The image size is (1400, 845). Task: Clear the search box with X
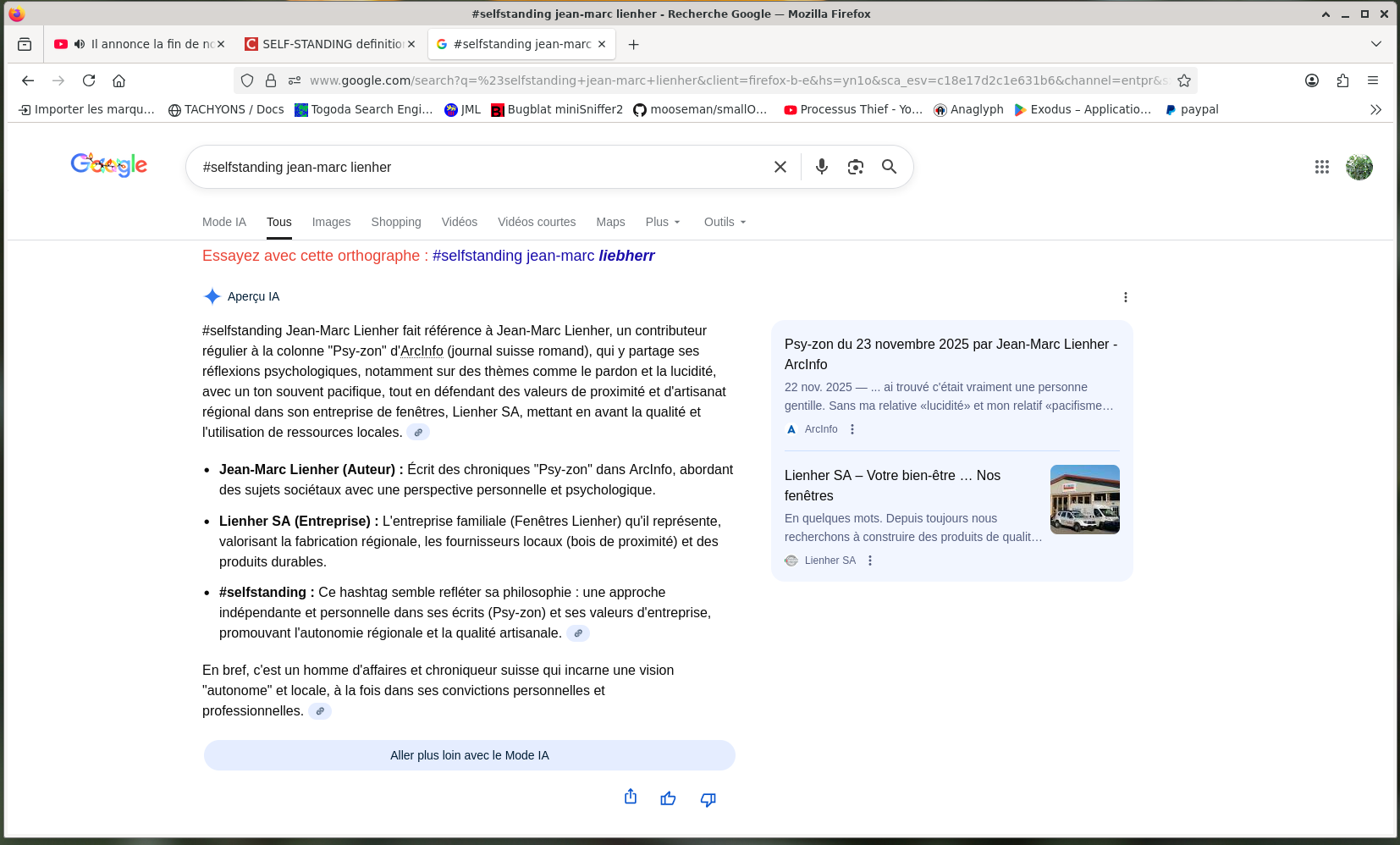[780, 167]
